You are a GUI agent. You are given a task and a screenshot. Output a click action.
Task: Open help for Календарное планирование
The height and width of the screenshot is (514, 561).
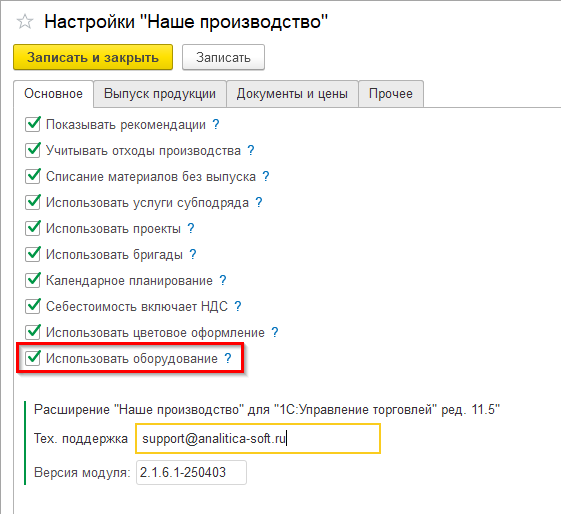point(223,280)
